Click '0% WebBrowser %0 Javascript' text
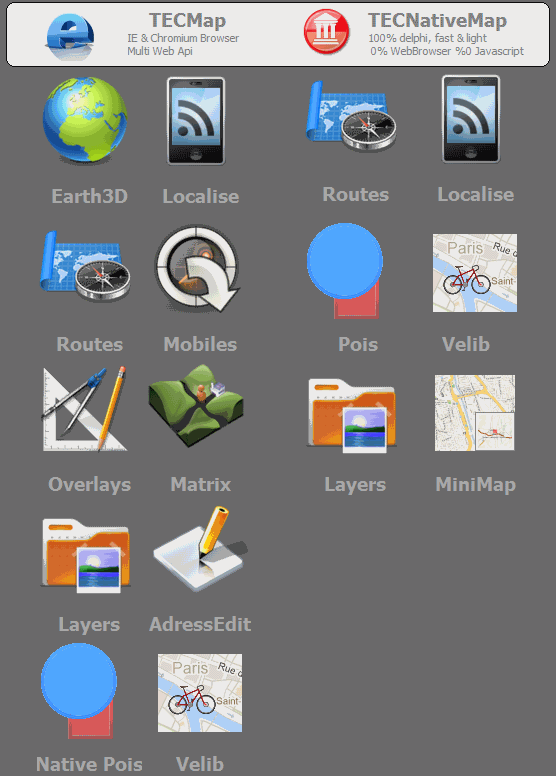The image size is (556, 776). point(447,51)
